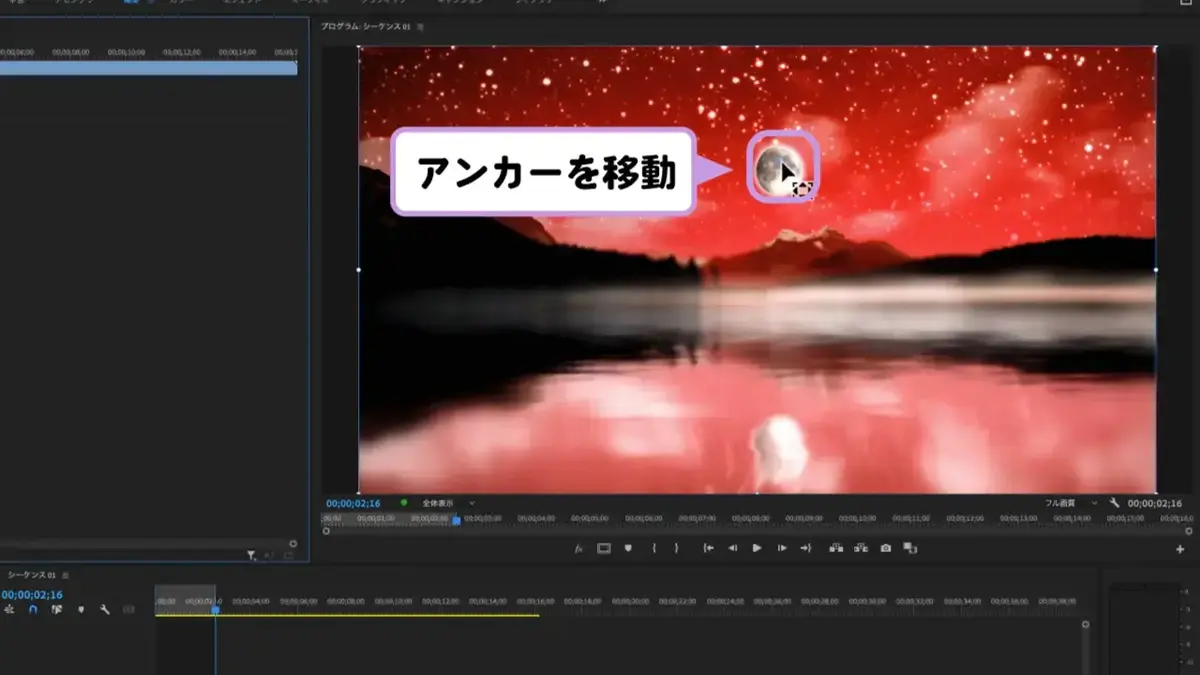Open the Program Monitor wrench settings
The image size is (1200, 675).
(x=1114, y=503)
